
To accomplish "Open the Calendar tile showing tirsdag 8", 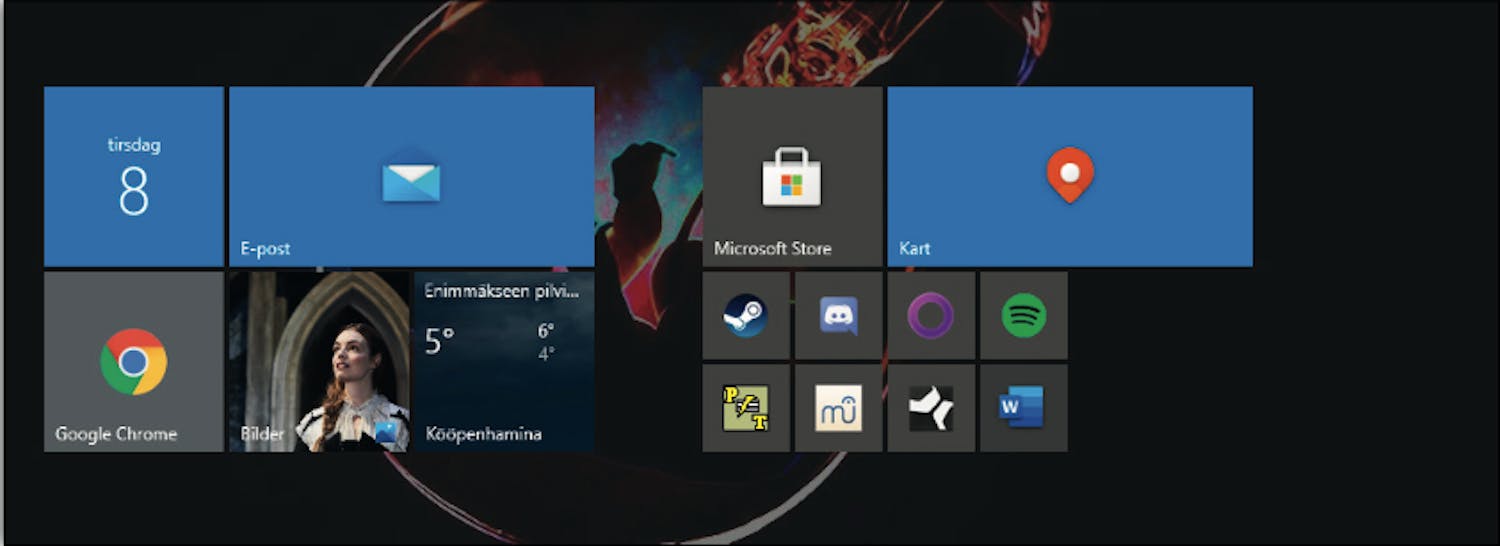I will [x=134, y=176].
